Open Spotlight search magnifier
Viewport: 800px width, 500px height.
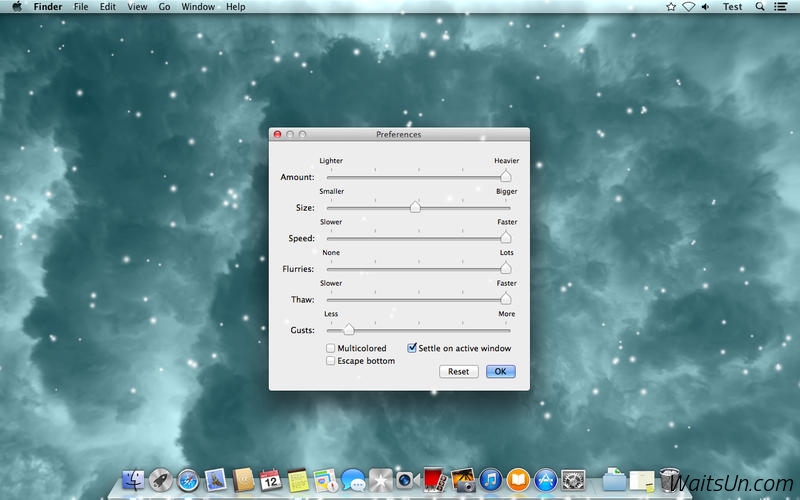pos(760,7)
